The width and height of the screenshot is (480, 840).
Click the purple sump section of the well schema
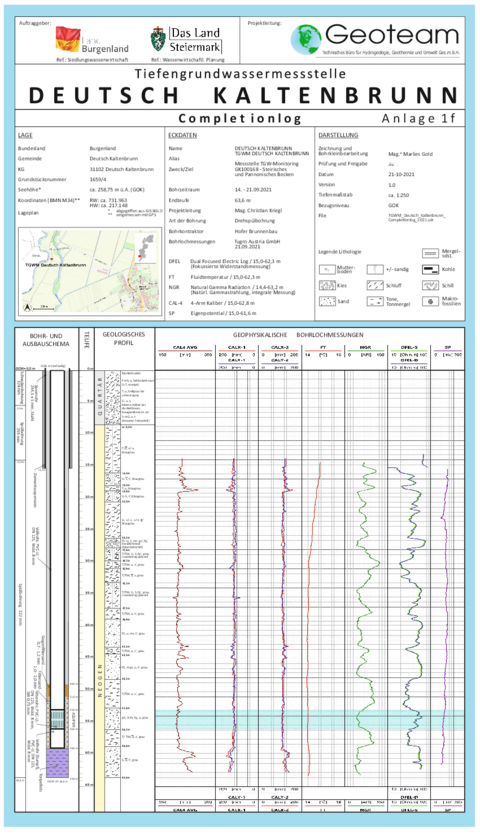57,762
